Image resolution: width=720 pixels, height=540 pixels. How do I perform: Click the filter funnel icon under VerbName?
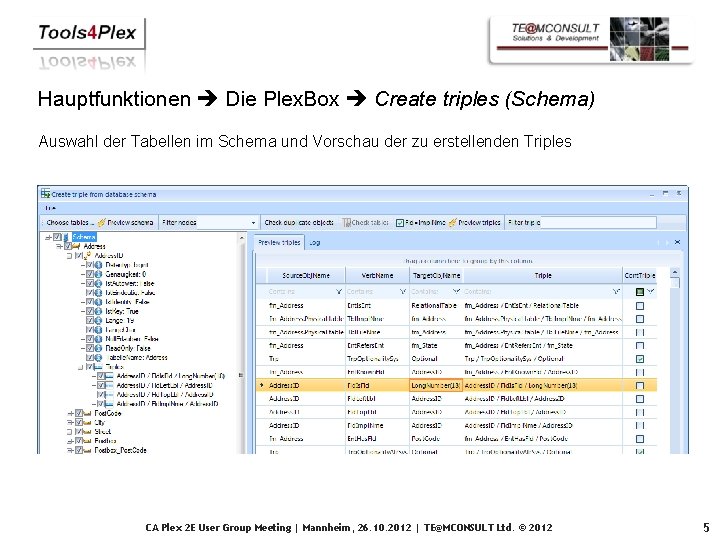click(x=403, y=292)
